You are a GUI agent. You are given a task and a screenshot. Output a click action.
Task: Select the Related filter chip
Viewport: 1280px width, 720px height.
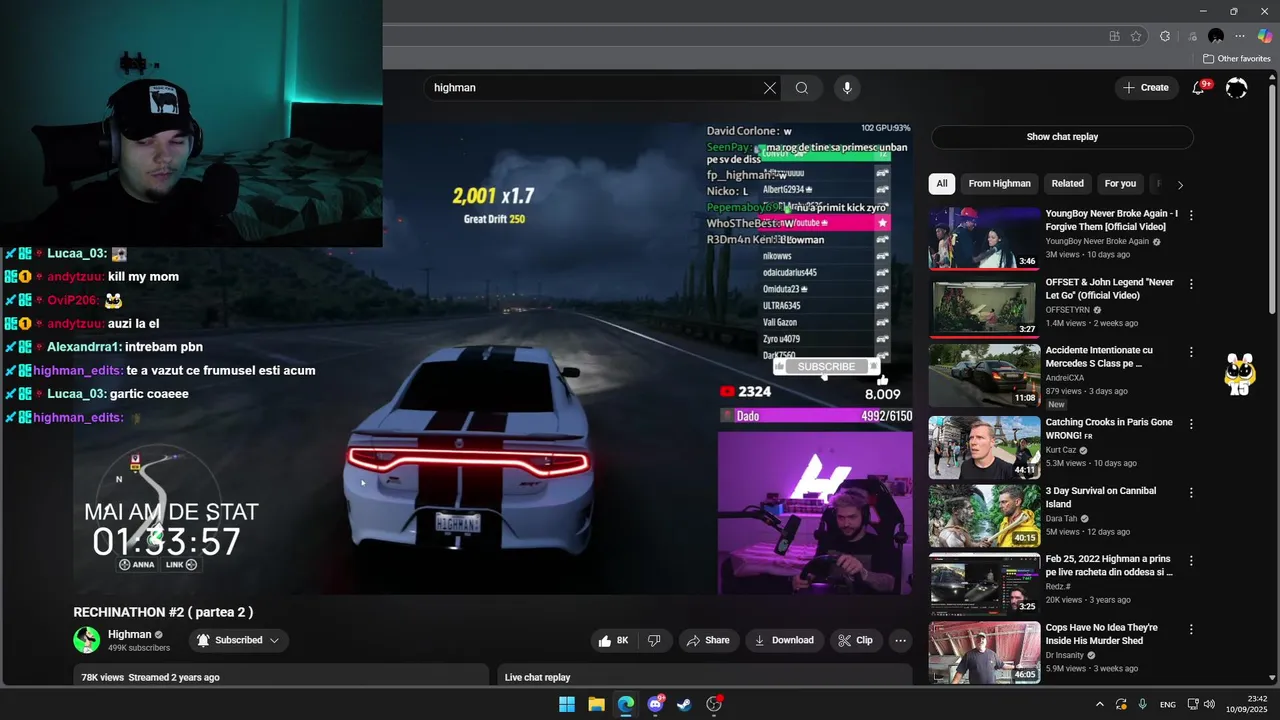[x=1067, y=184]
